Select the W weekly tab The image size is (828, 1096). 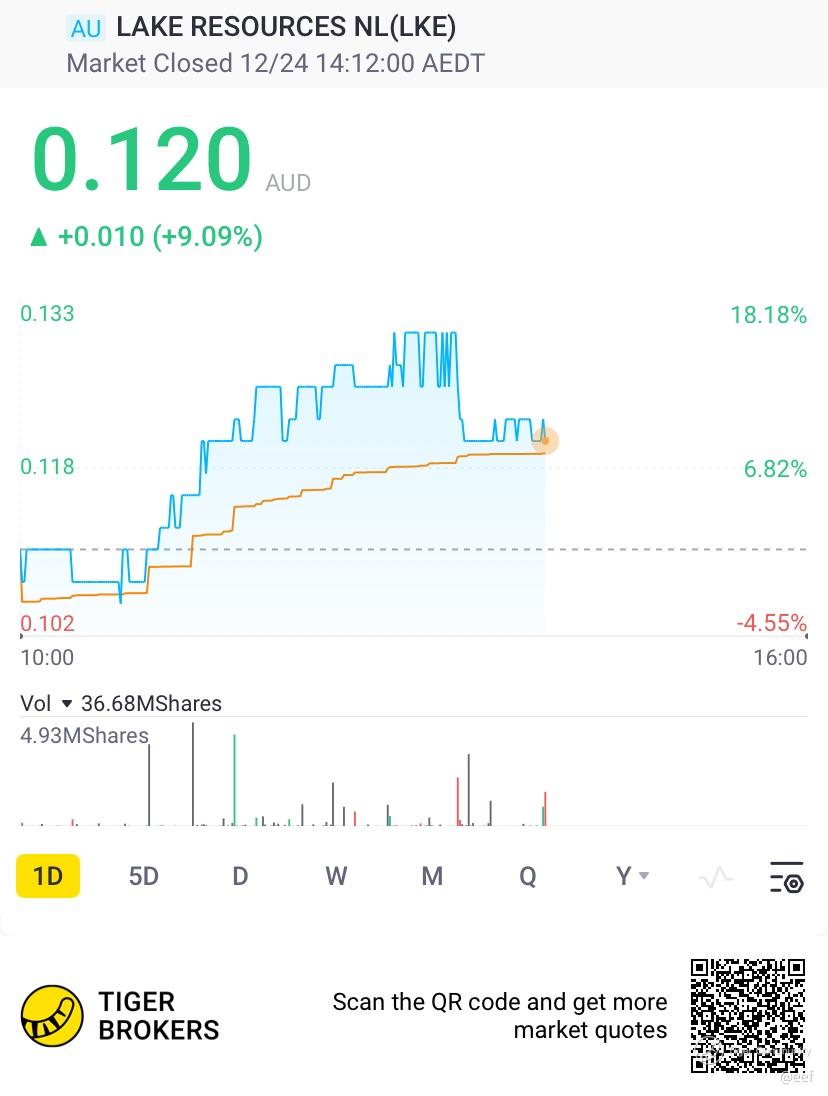[x=336, y=877]
